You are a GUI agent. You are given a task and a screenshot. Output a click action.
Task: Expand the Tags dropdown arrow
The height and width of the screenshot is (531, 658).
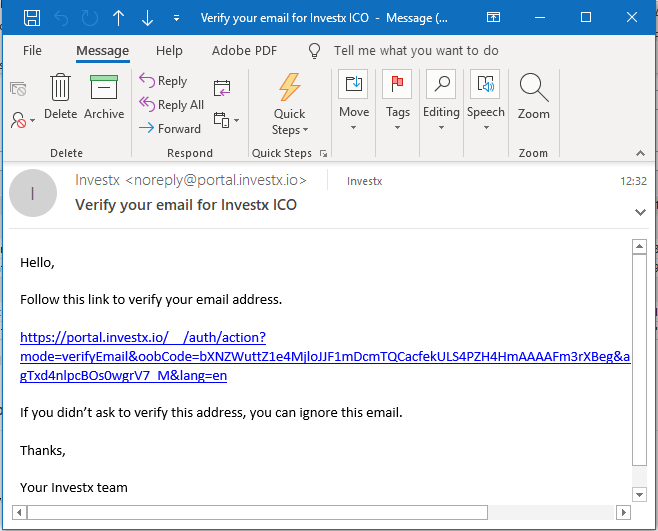pyautogui.click(x=397, y=128)
